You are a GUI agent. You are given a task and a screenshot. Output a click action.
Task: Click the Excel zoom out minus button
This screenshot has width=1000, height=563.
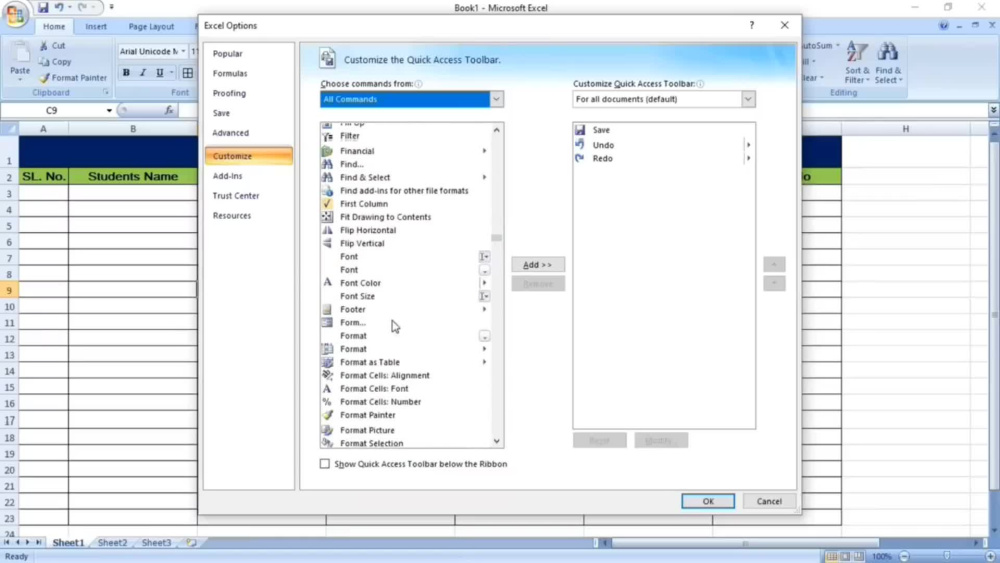(x=904, y=557)
